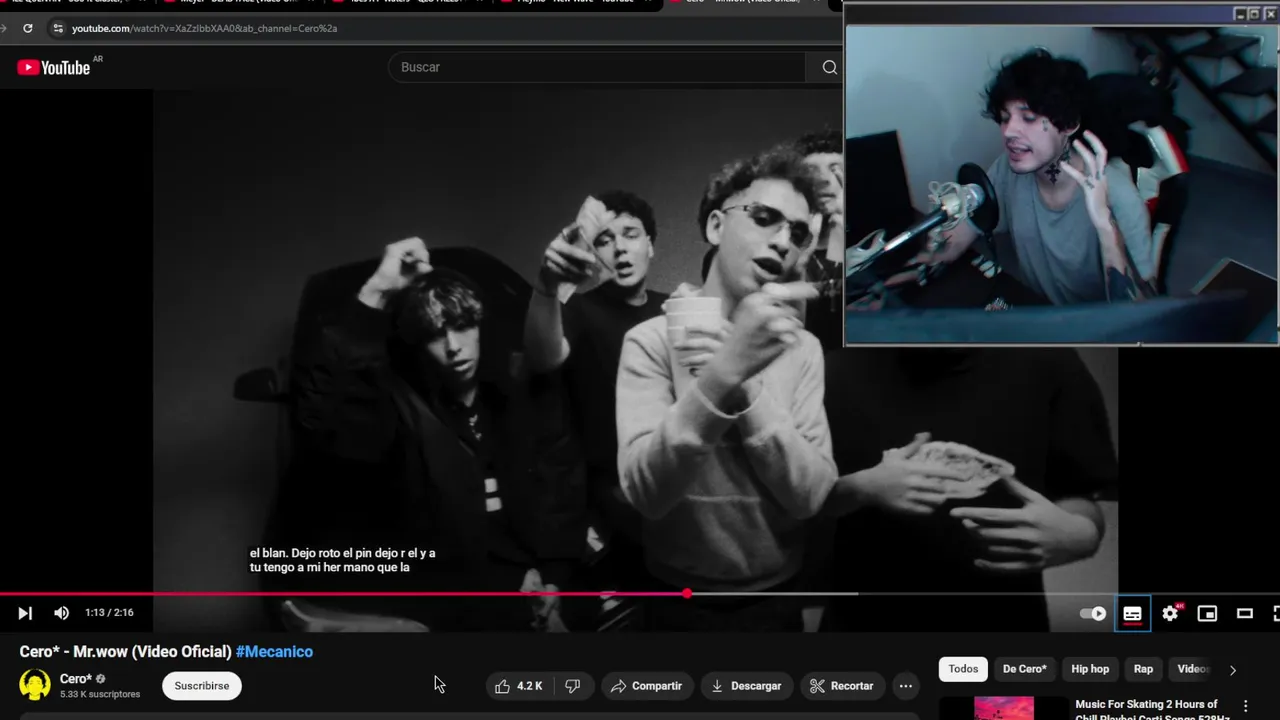This screenshot has height=720, width=1280.
Task: Open the player settings gear
Action: tap(1170, 613)
